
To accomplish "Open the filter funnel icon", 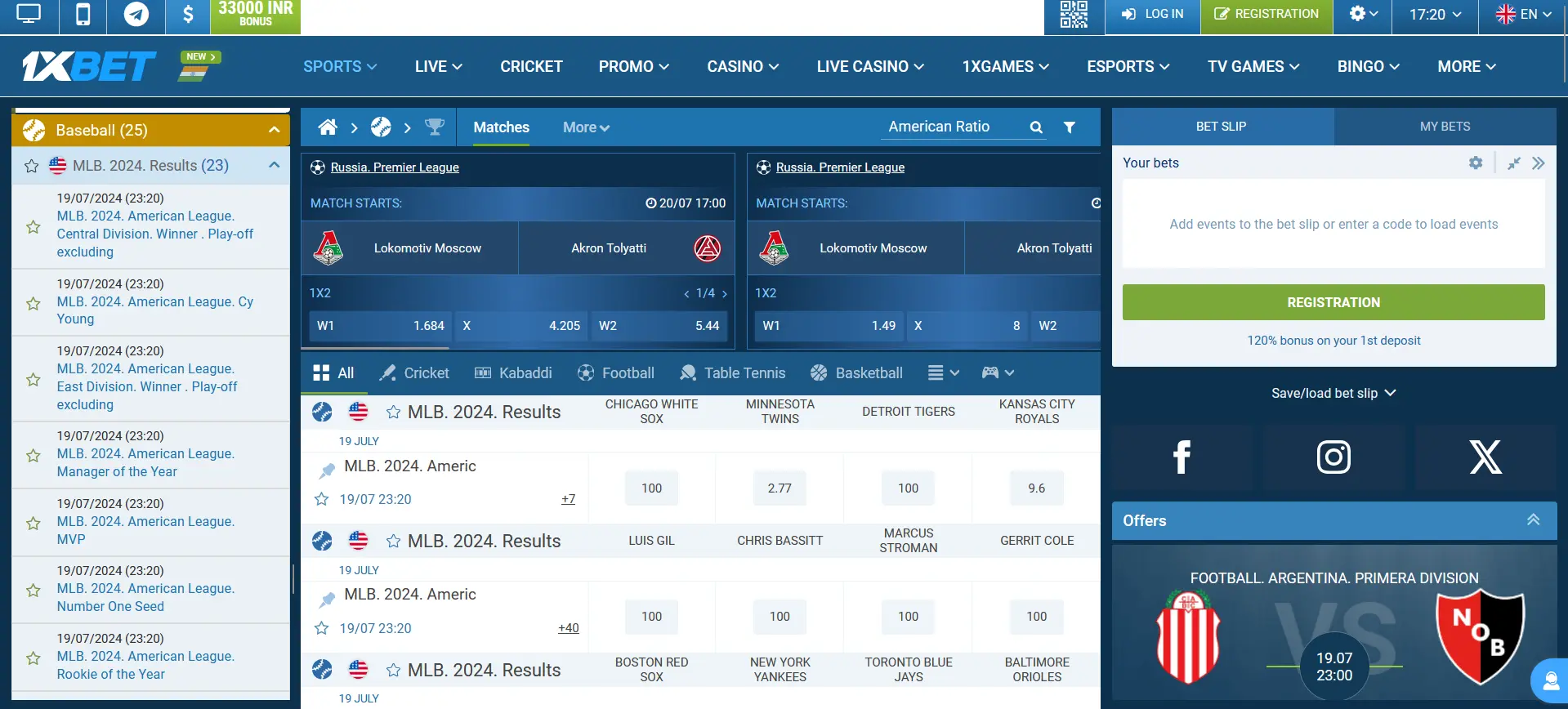I will pos(1069,127).
